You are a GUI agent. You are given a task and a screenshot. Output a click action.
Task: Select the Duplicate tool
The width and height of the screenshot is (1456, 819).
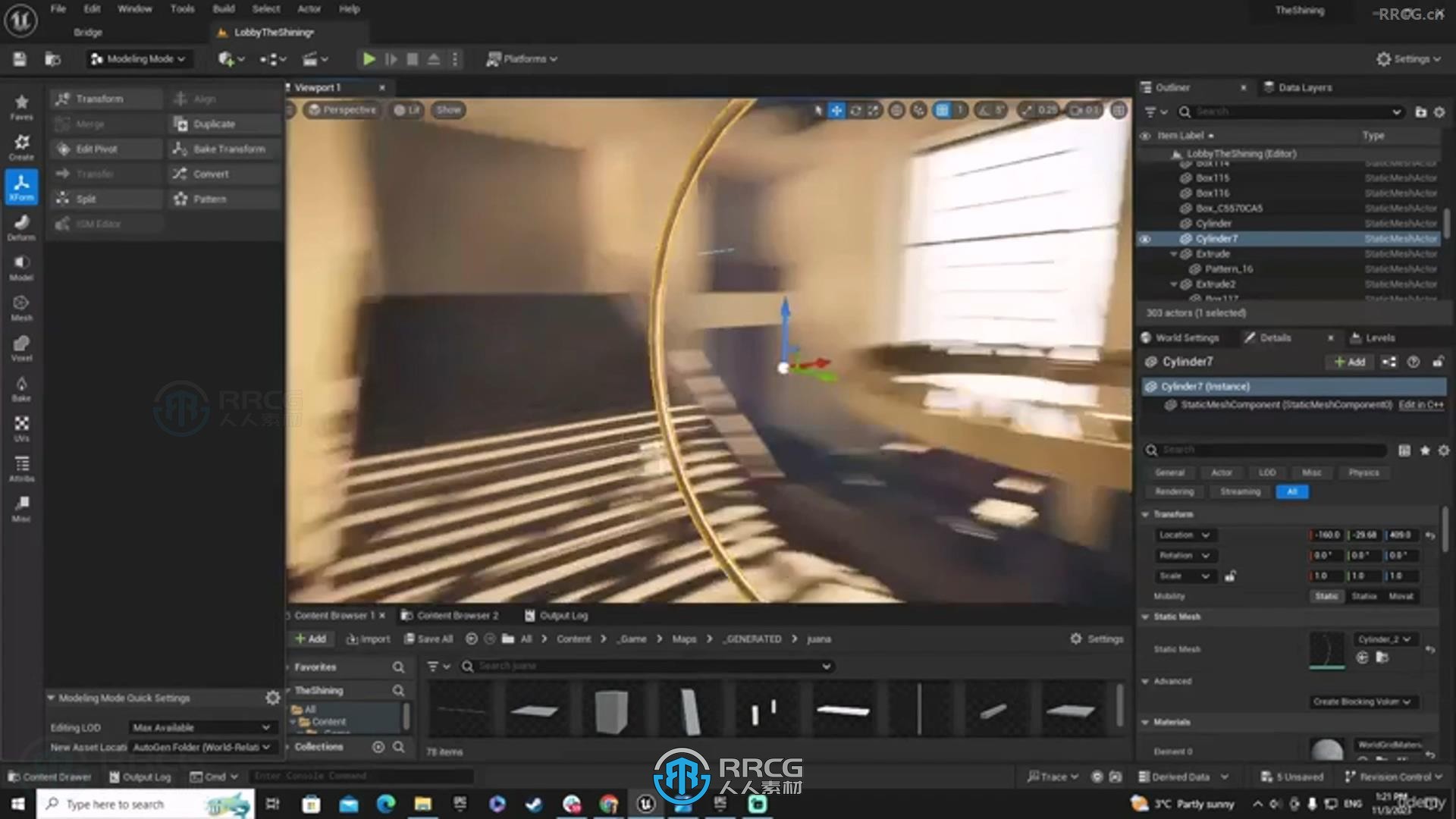pos(224,124)
